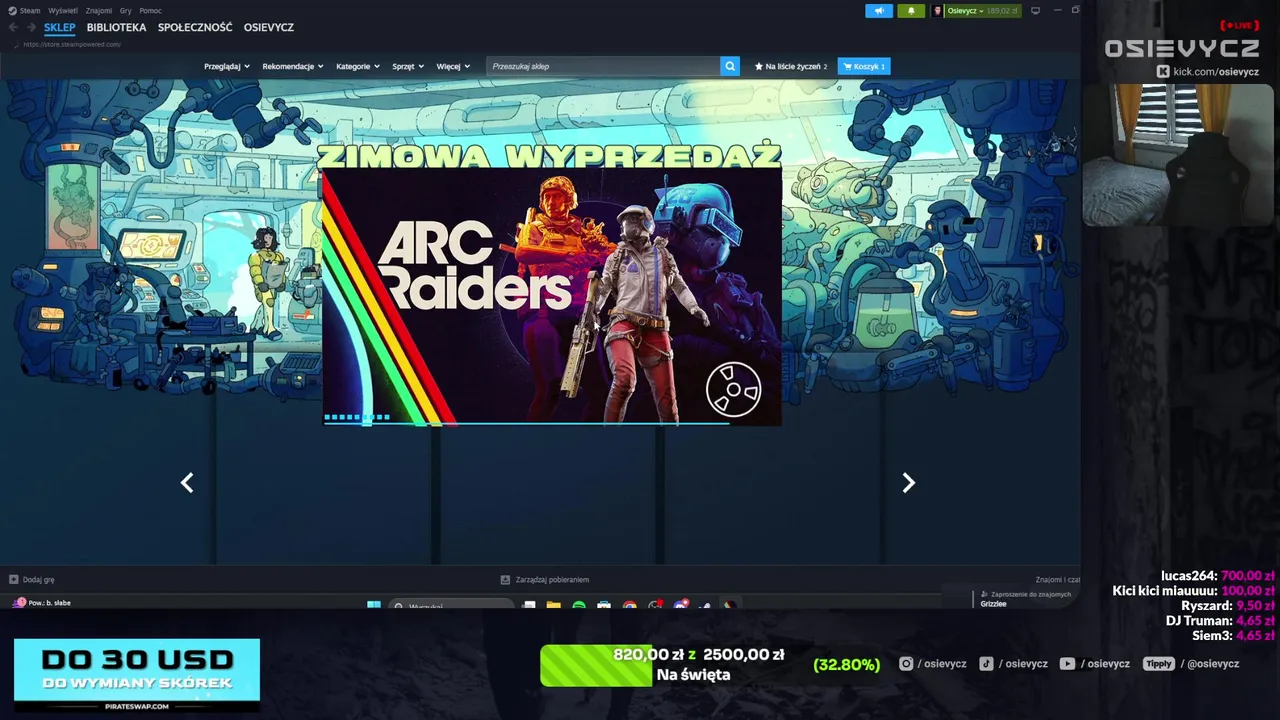1280x720 pixels.
Task: Open Zarządzaj pobieraniem downloads manager
Action: pyautogui.click(x=545, y=579)
